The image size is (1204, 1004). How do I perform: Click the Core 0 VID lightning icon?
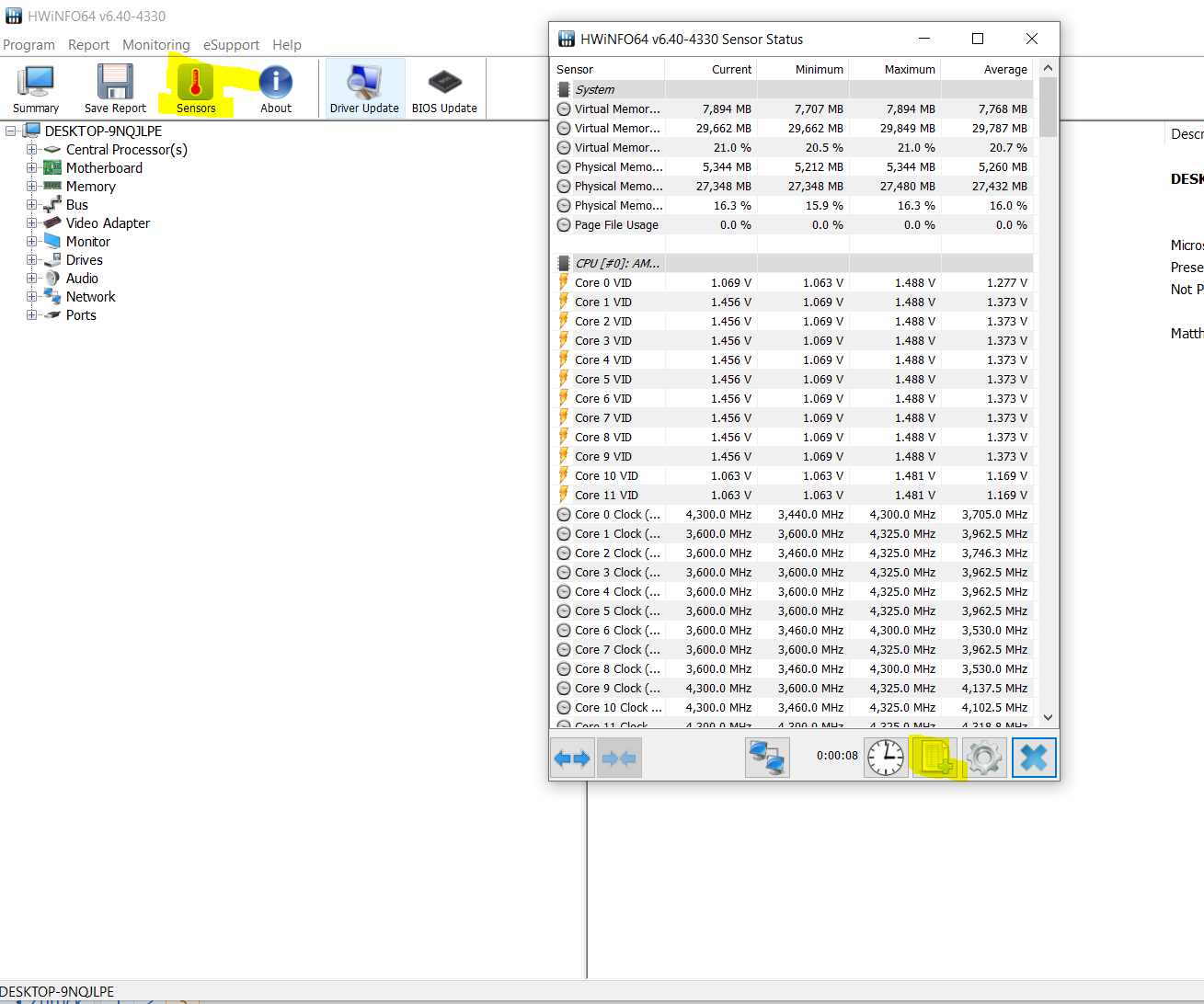[564, 282]
